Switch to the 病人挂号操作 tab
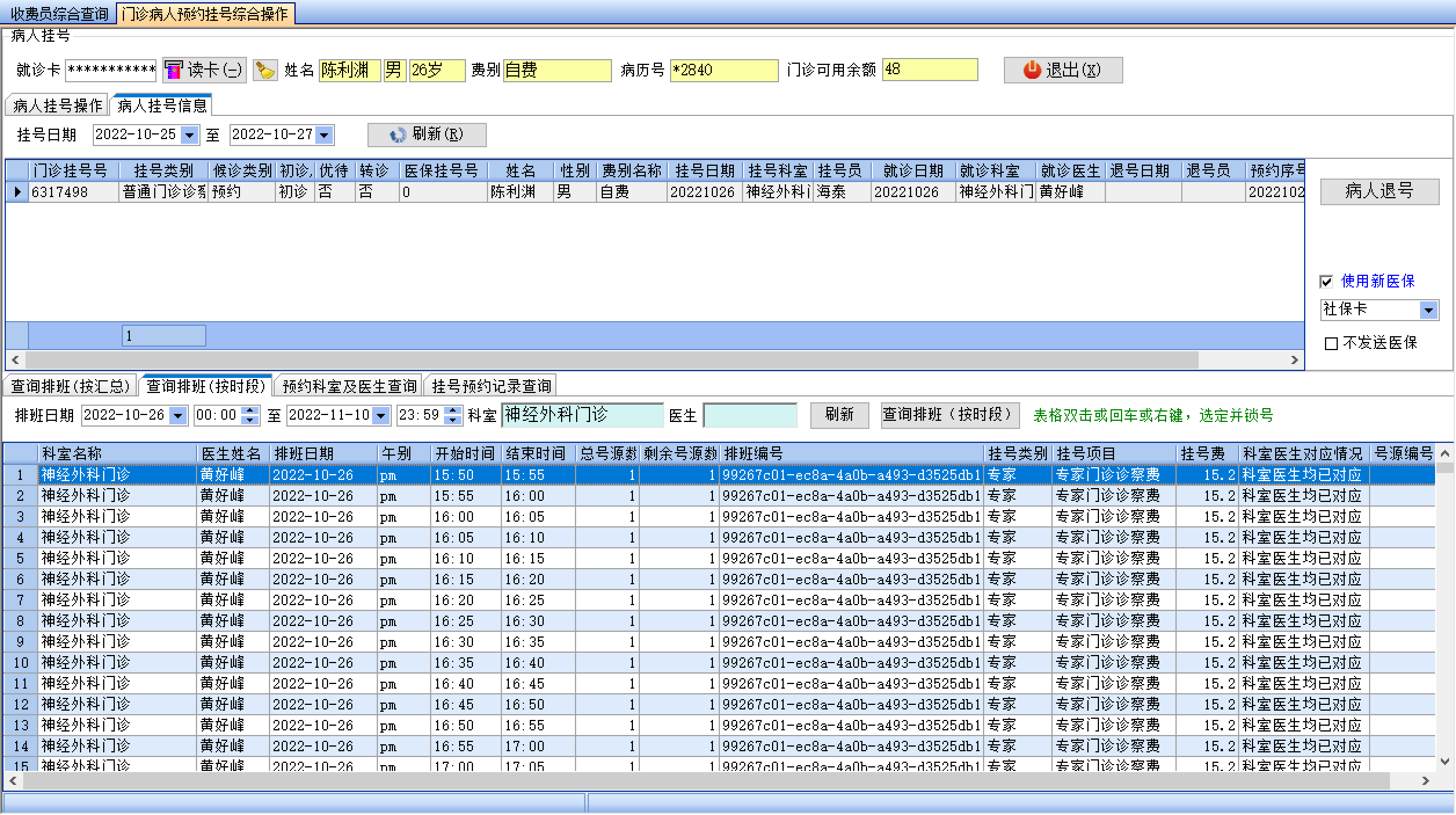1456x815 pixels. coord(57,105)
